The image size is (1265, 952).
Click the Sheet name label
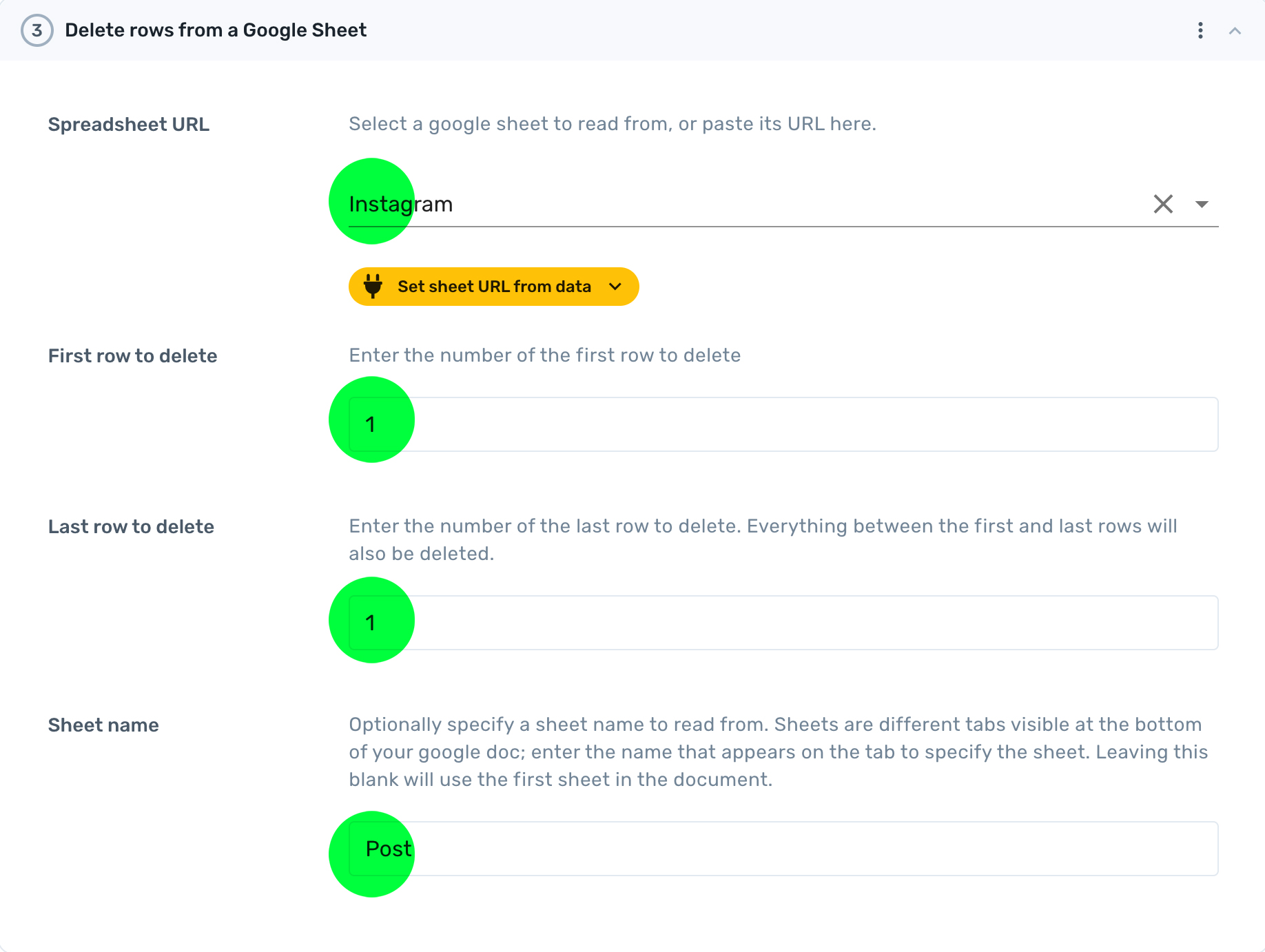click(x=103, y=725)
